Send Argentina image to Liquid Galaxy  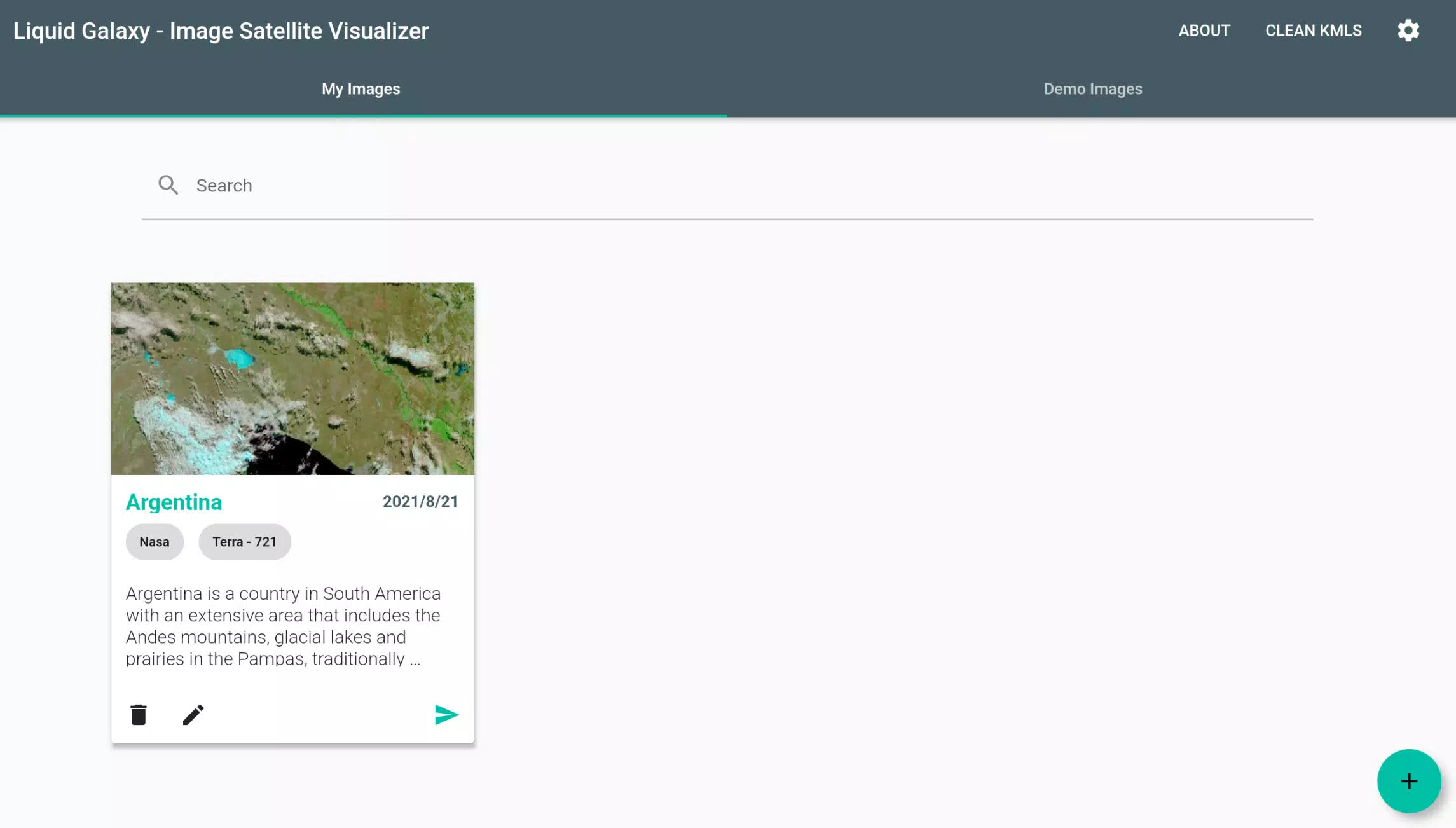click(x=446, y=714)
